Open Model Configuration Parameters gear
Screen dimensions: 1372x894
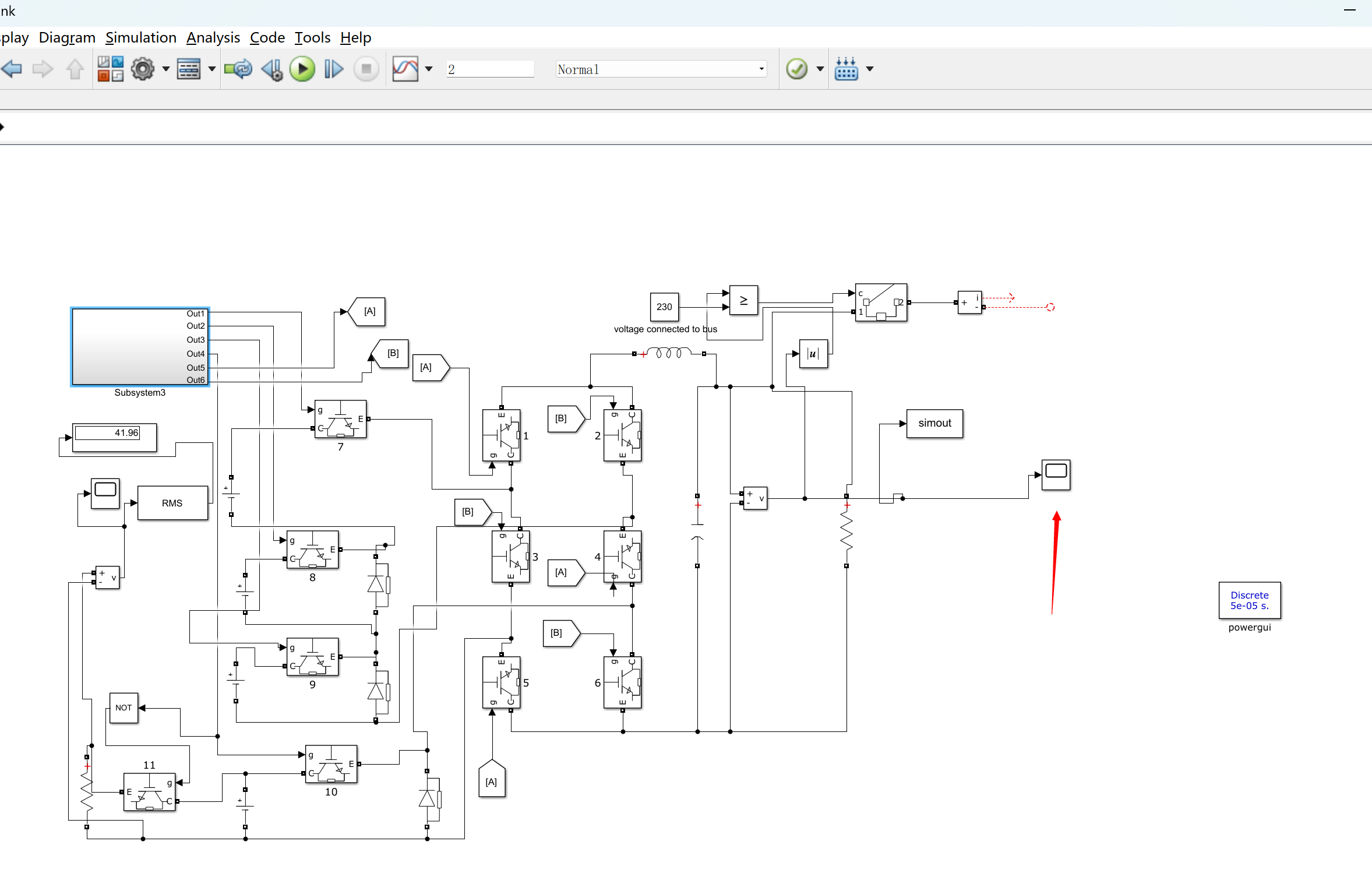pyautogui.click(x=142, y=69)
